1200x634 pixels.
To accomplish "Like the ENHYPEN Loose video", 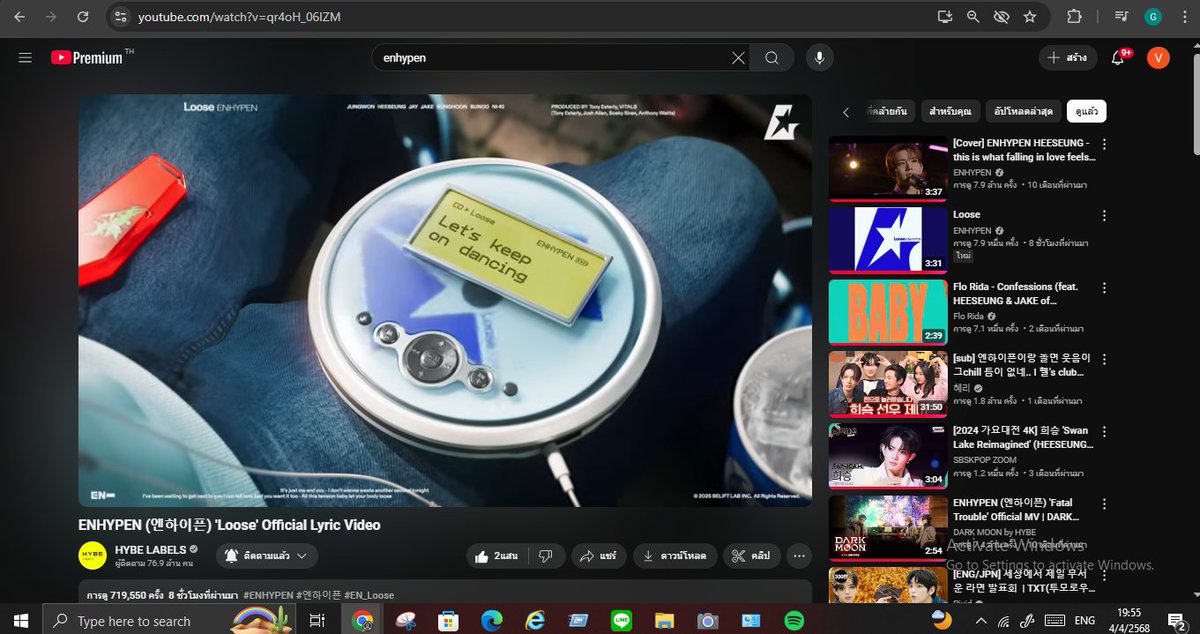I will click(x=495, y=555).
